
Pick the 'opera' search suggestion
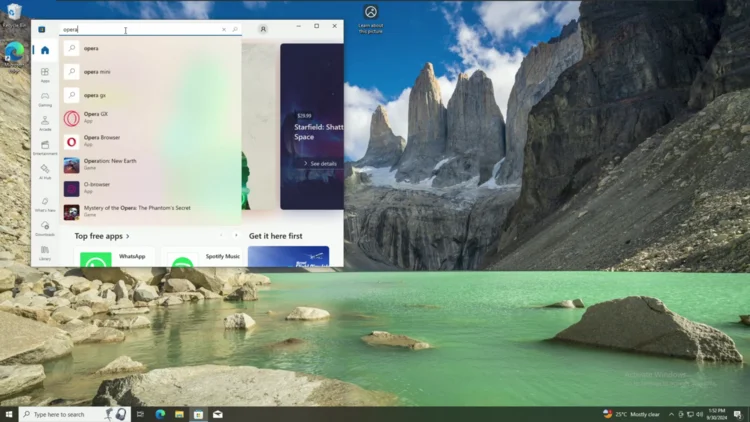151,48
